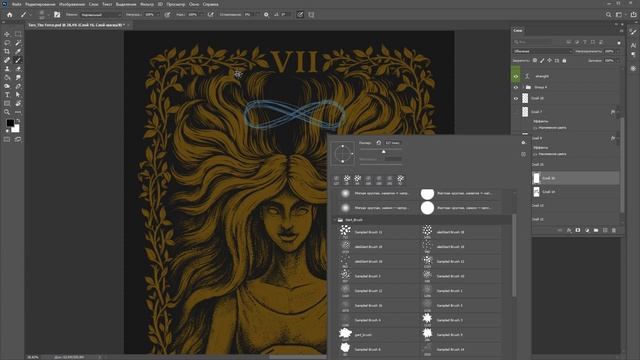Open the flow value dropdown arrow
Image resolution: width=640 pixels, height=360 pixels.
[201, 15]
